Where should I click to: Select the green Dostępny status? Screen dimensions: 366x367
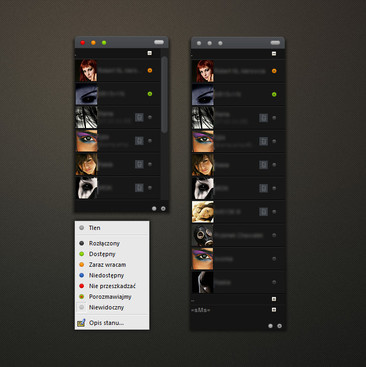pyautogui.click(x=112, y=254)
